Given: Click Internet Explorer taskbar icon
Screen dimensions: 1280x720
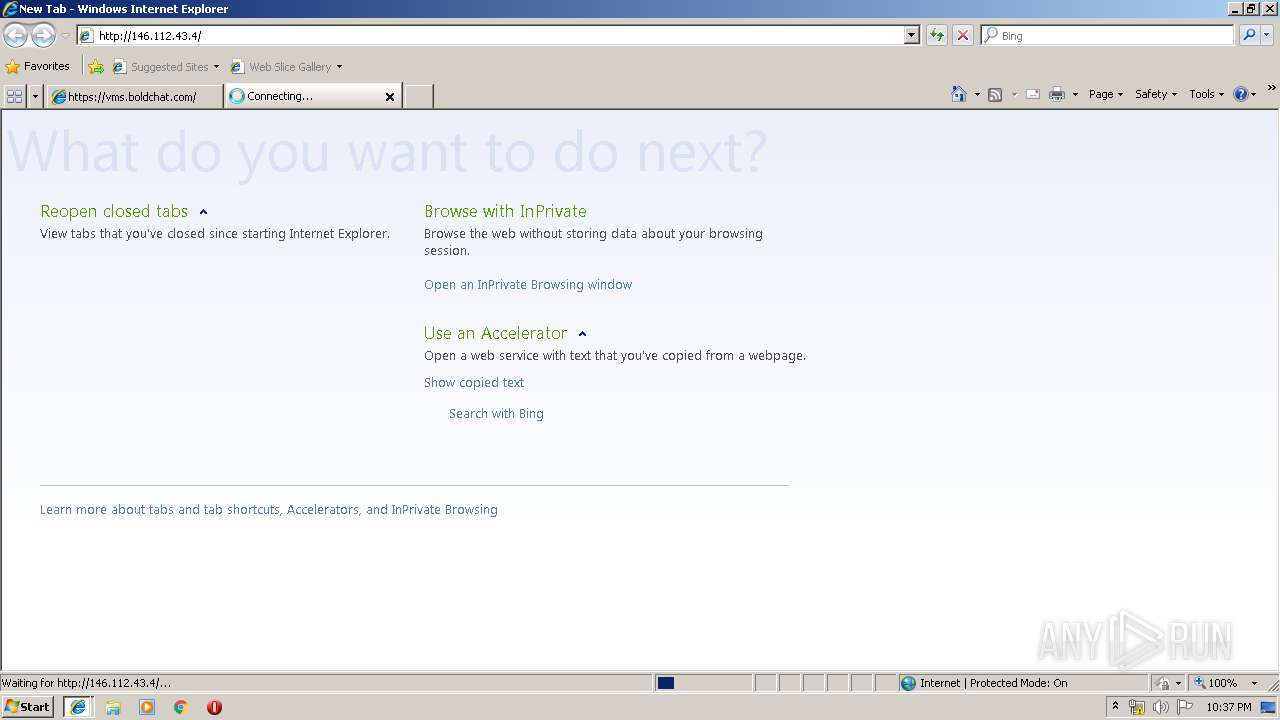Looking at the screenshot, I should tap(78, 707).
